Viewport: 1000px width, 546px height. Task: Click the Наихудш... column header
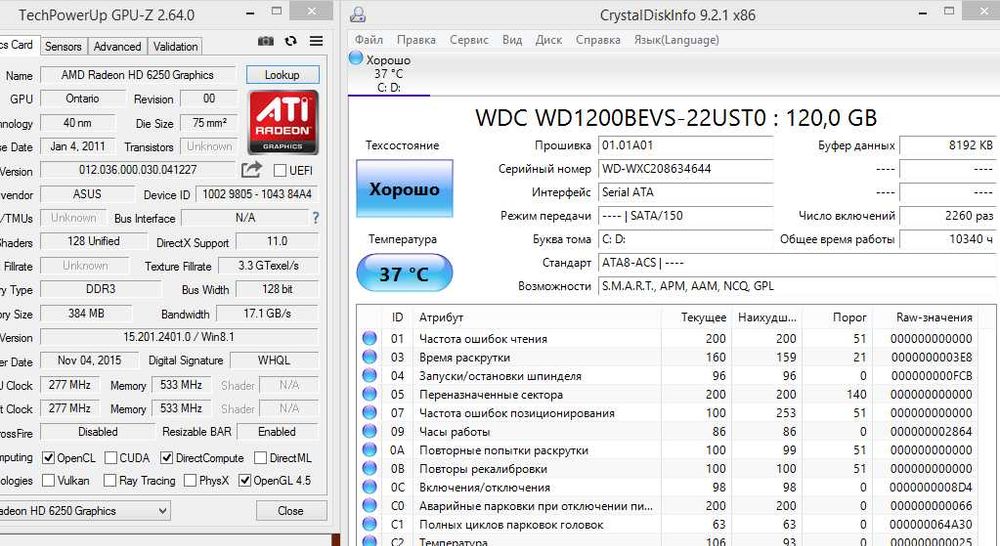[x=767, y=317]
